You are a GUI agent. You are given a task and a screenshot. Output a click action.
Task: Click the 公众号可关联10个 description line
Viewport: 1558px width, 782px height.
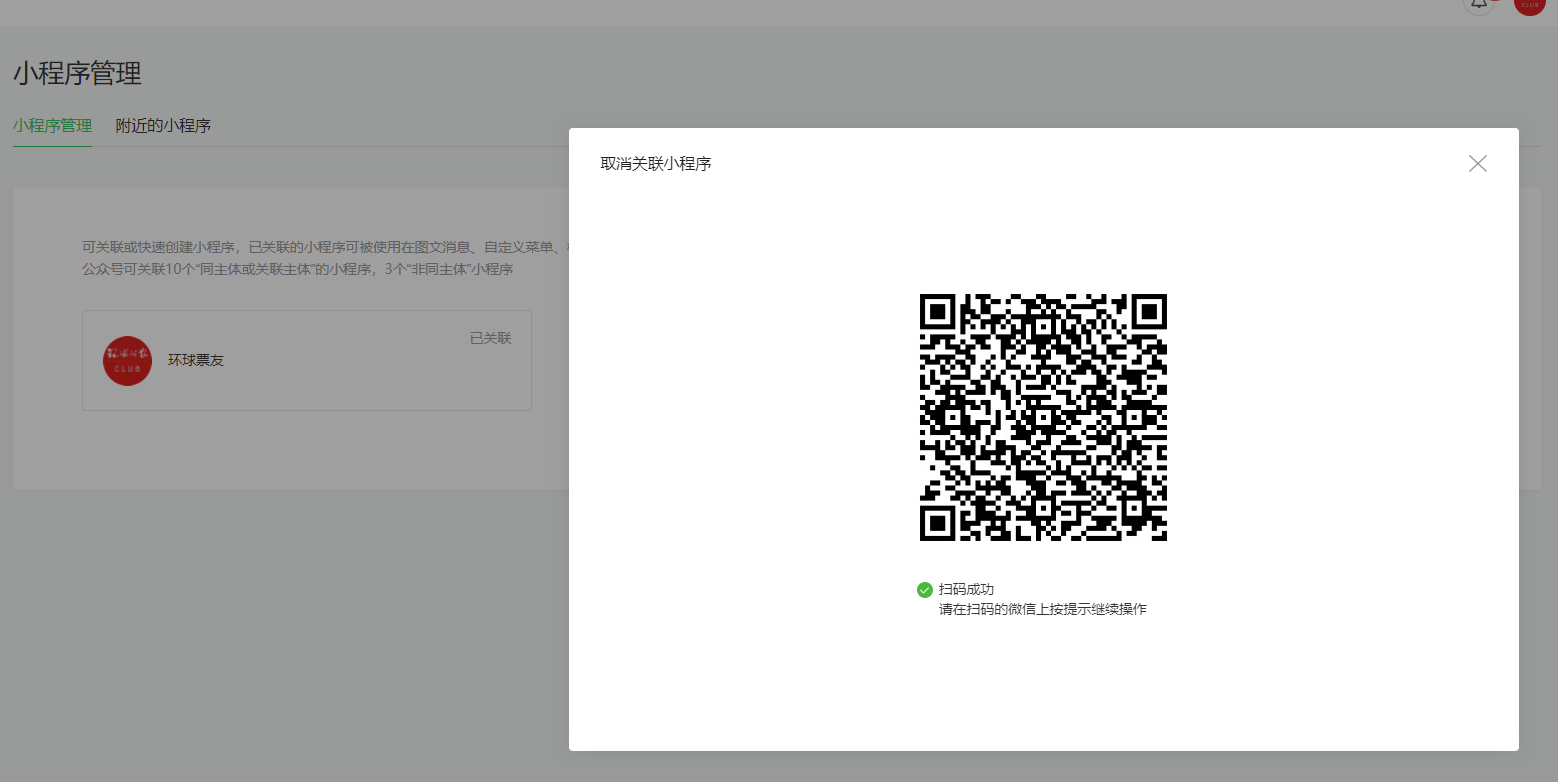coord(298,269)
